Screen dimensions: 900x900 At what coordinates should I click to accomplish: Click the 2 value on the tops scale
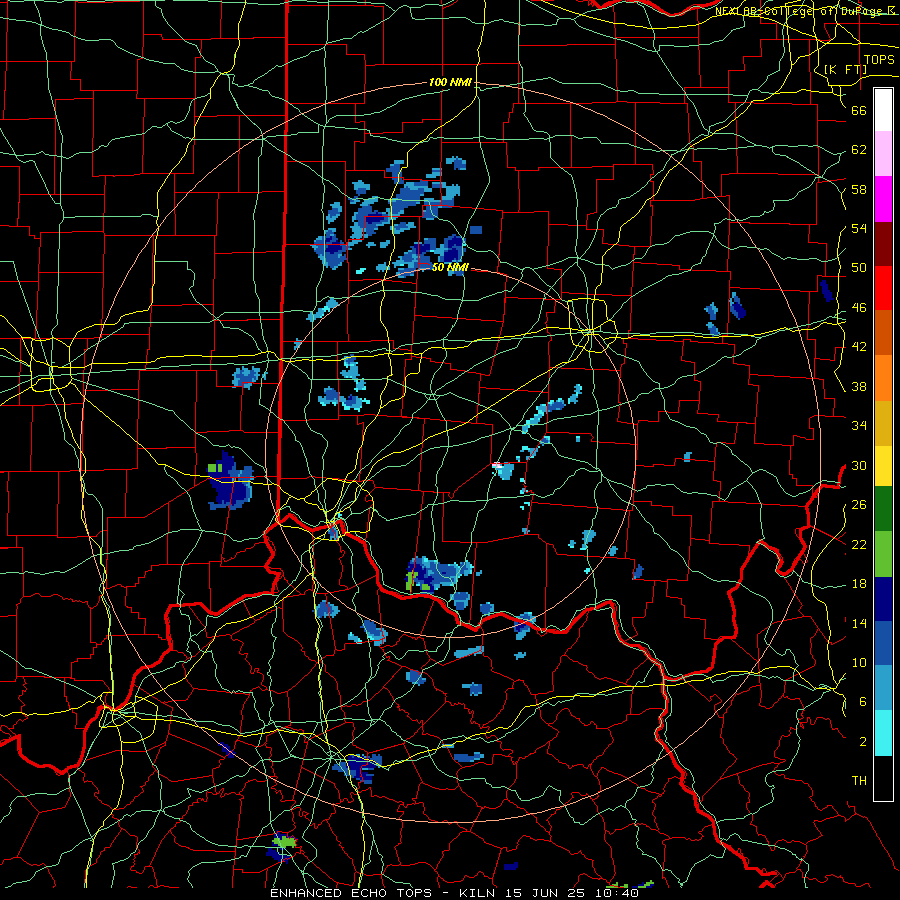(863, 742)
